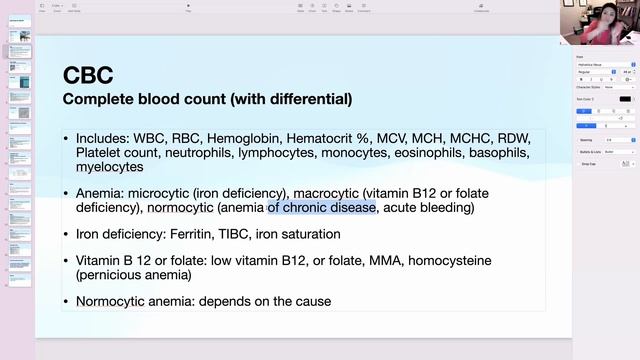Insert a Chart from the toolbar
The image size is (640, 360).
pos(312,7)
